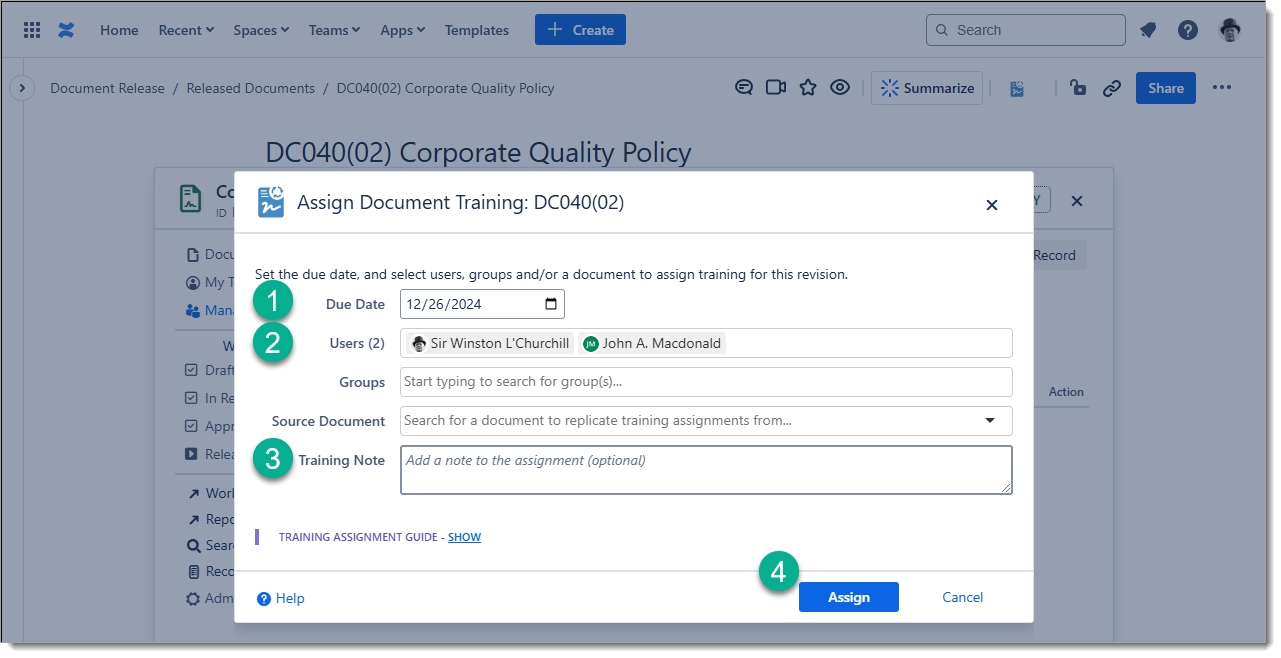Viewport: 1281px width, 658px height.
Task: Click the Confluence logo icon
Action: (x=66, y=30)
